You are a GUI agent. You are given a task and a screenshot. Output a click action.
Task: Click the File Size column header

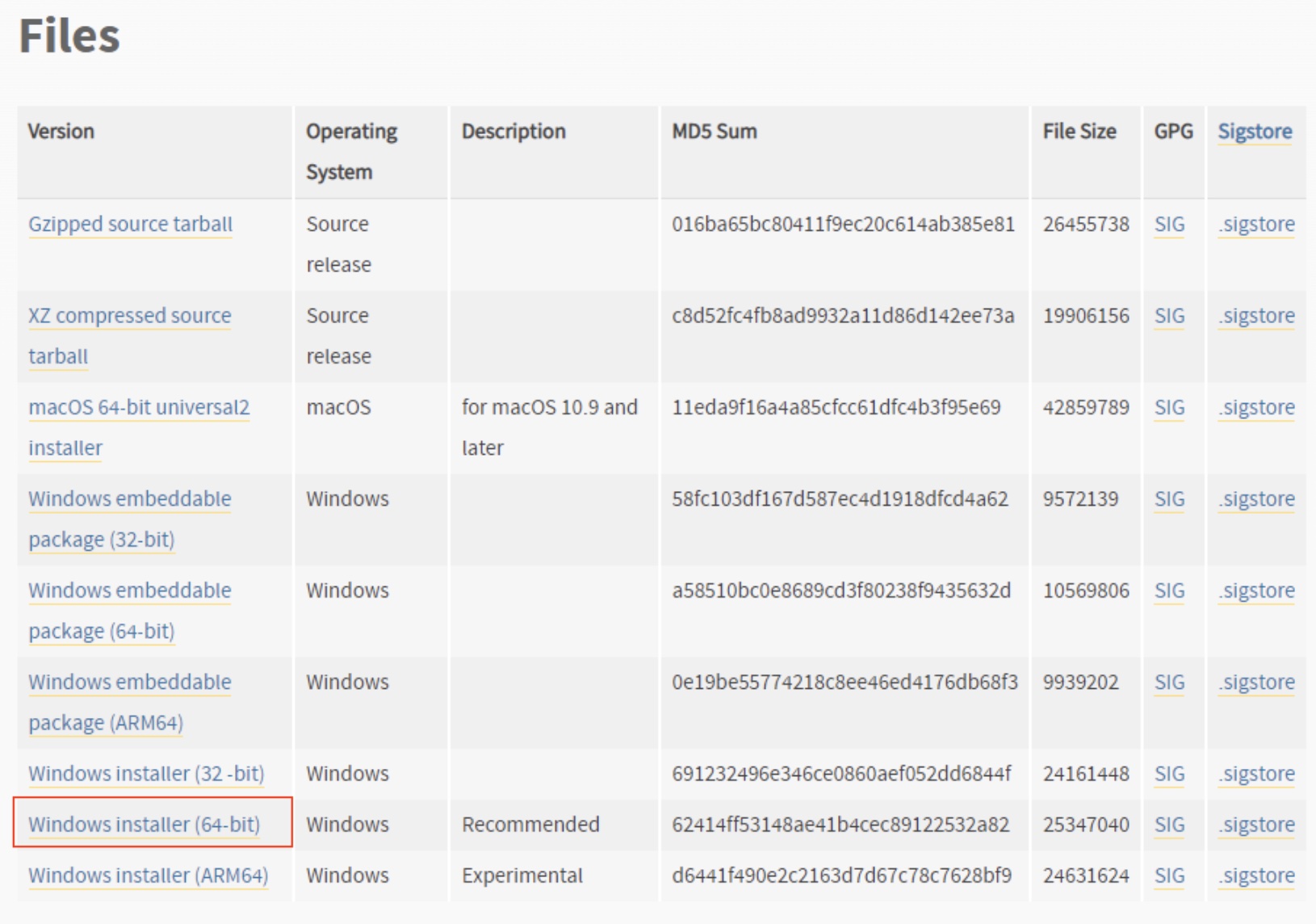pyautogui.click(x=1079, y=132)
